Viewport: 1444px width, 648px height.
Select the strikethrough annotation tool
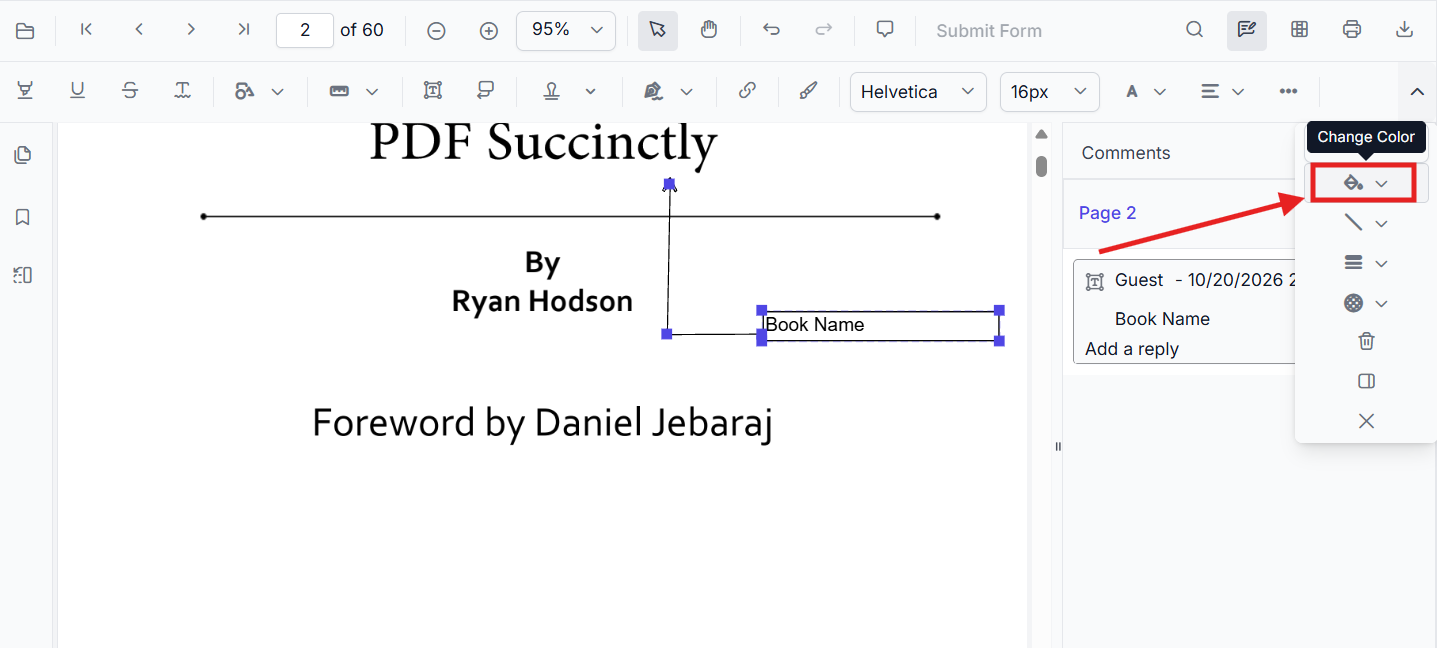(130, 91)
